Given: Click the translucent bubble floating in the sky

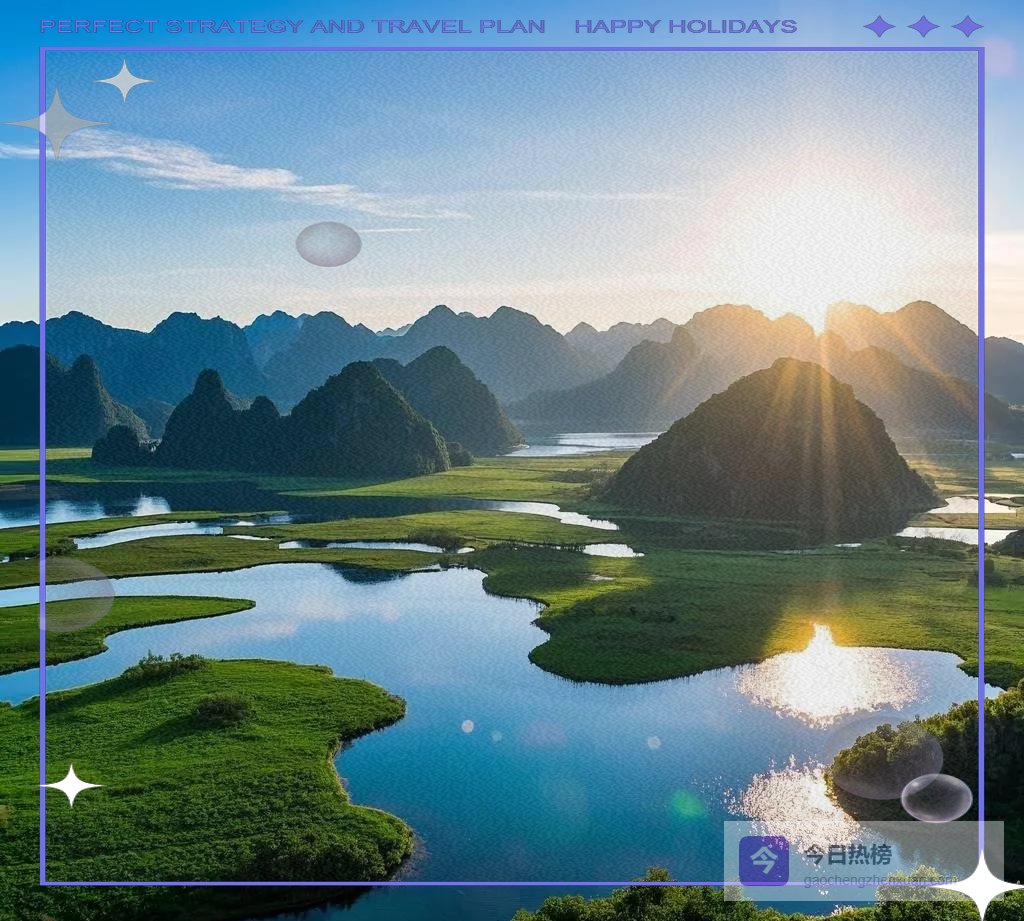Looking at the screenshot, I should tap(328, 244).
